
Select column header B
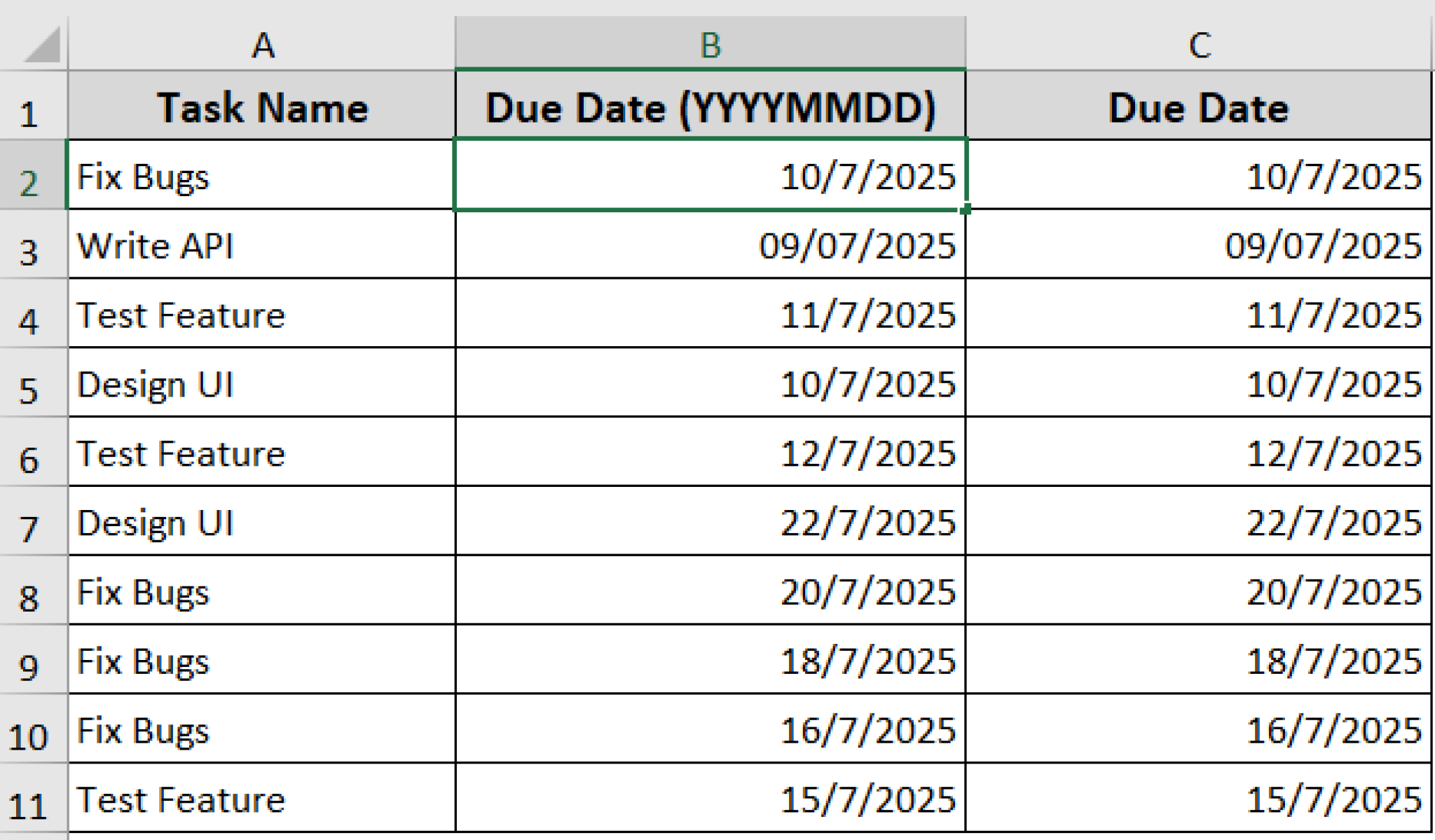[710, 45]
